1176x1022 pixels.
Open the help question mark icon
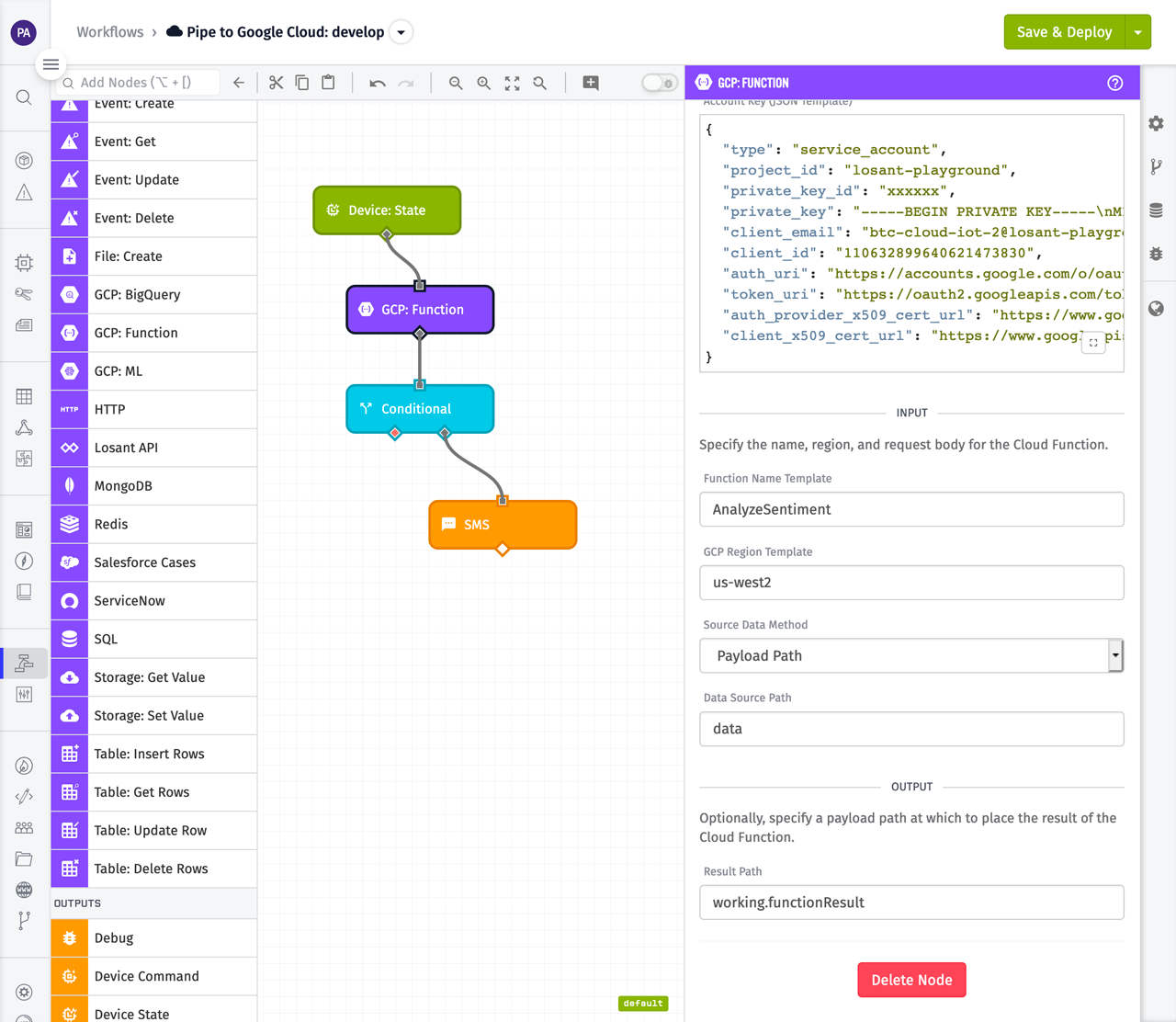point(1114,83)
